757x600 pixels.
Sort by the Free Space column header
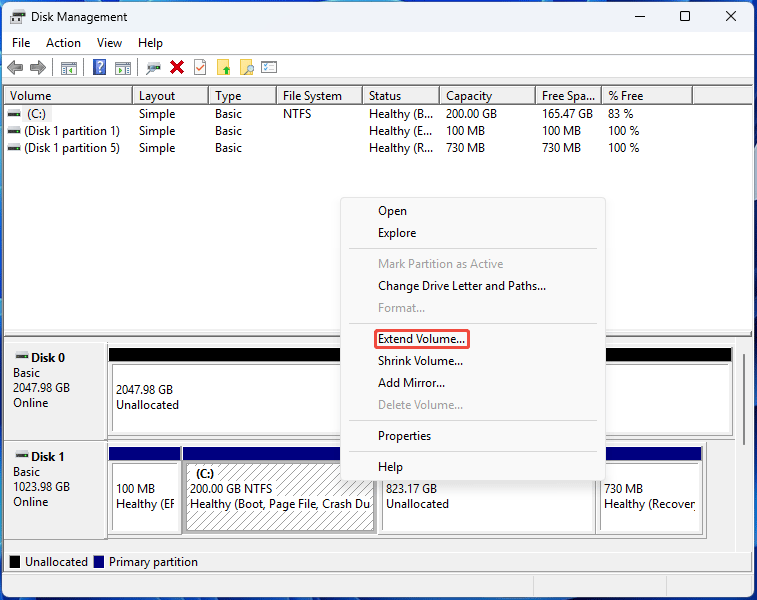(x=568, y=96)
